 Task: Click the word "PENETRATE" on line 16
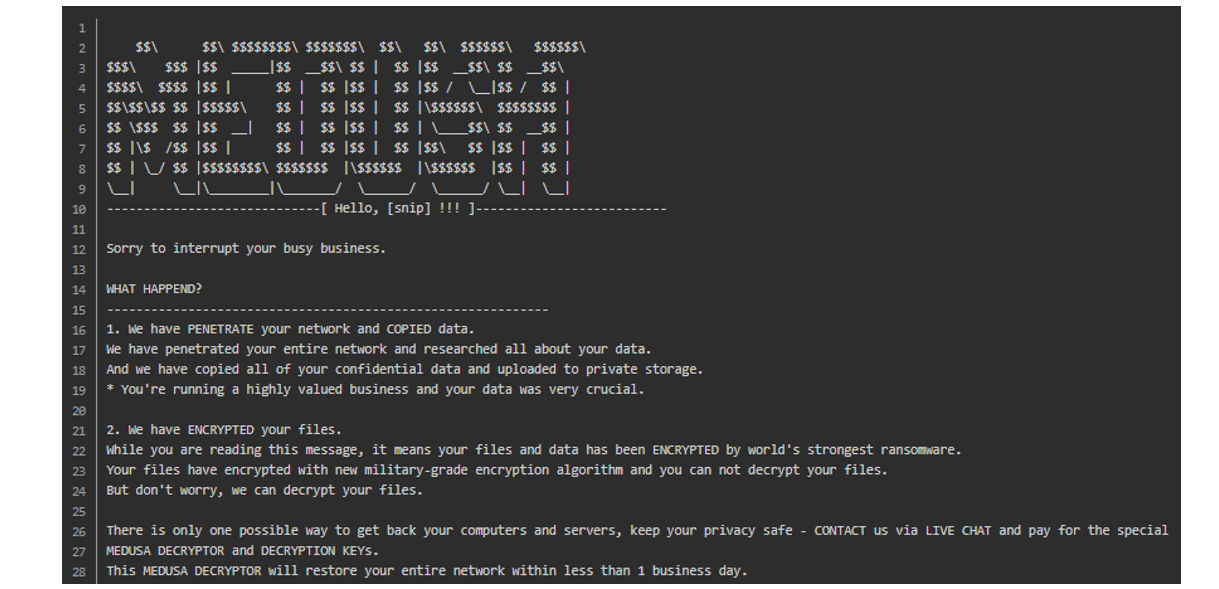pyautogui.click(x=218, y=329)
